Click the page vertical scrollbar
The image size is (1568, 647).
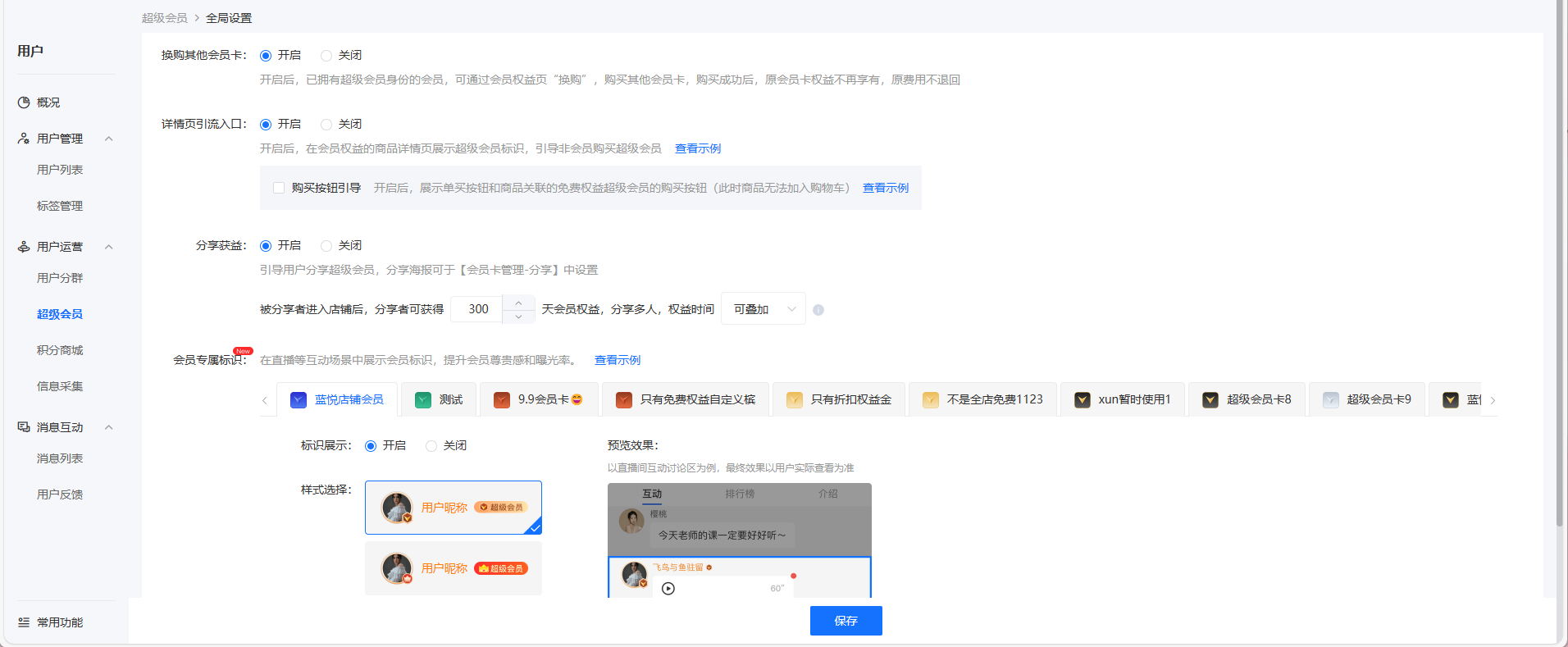coord(1559,262)
